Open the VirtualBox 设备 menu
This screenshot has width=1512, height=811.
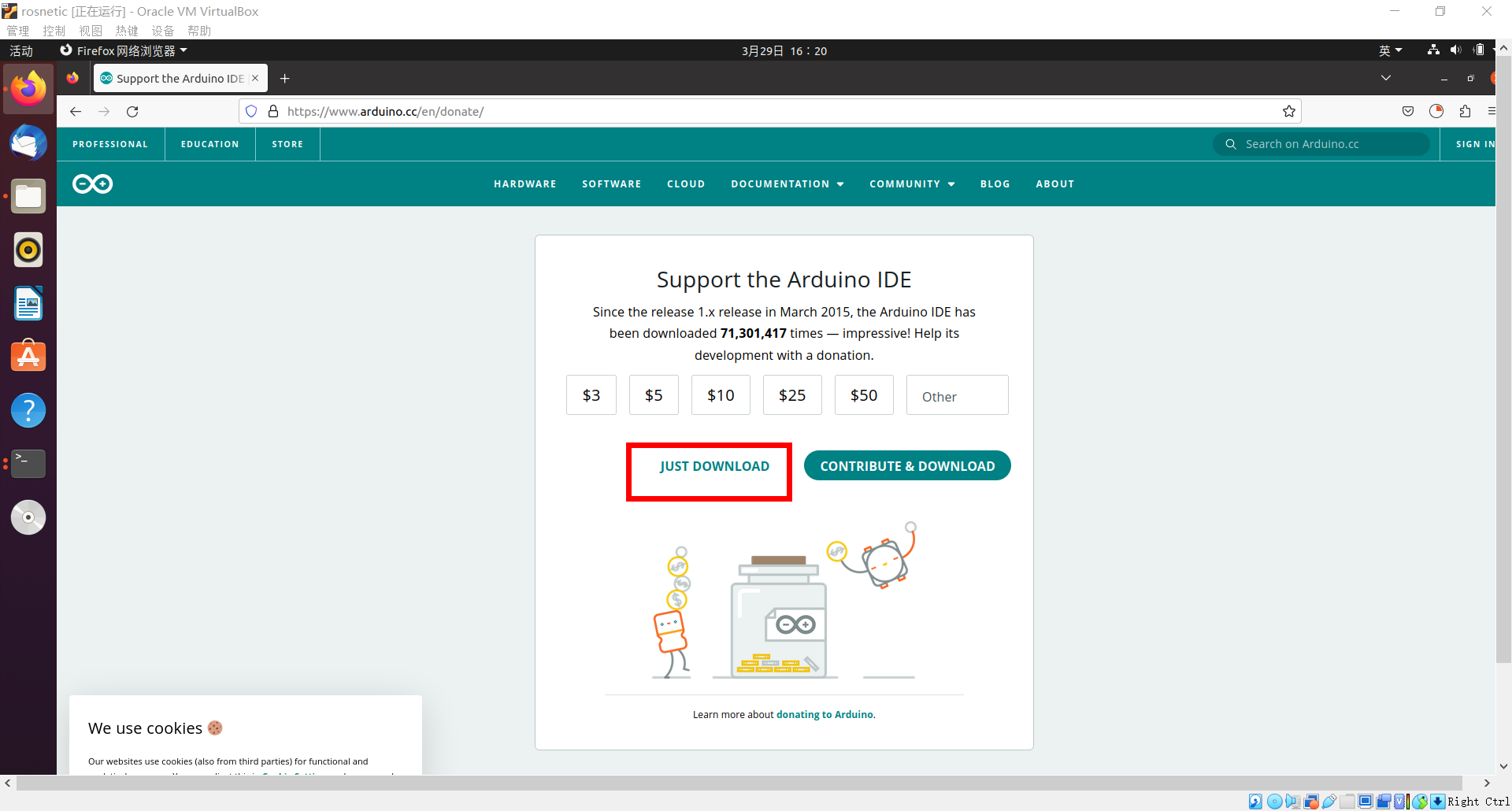pyautogui.click(x=163, y=31)
